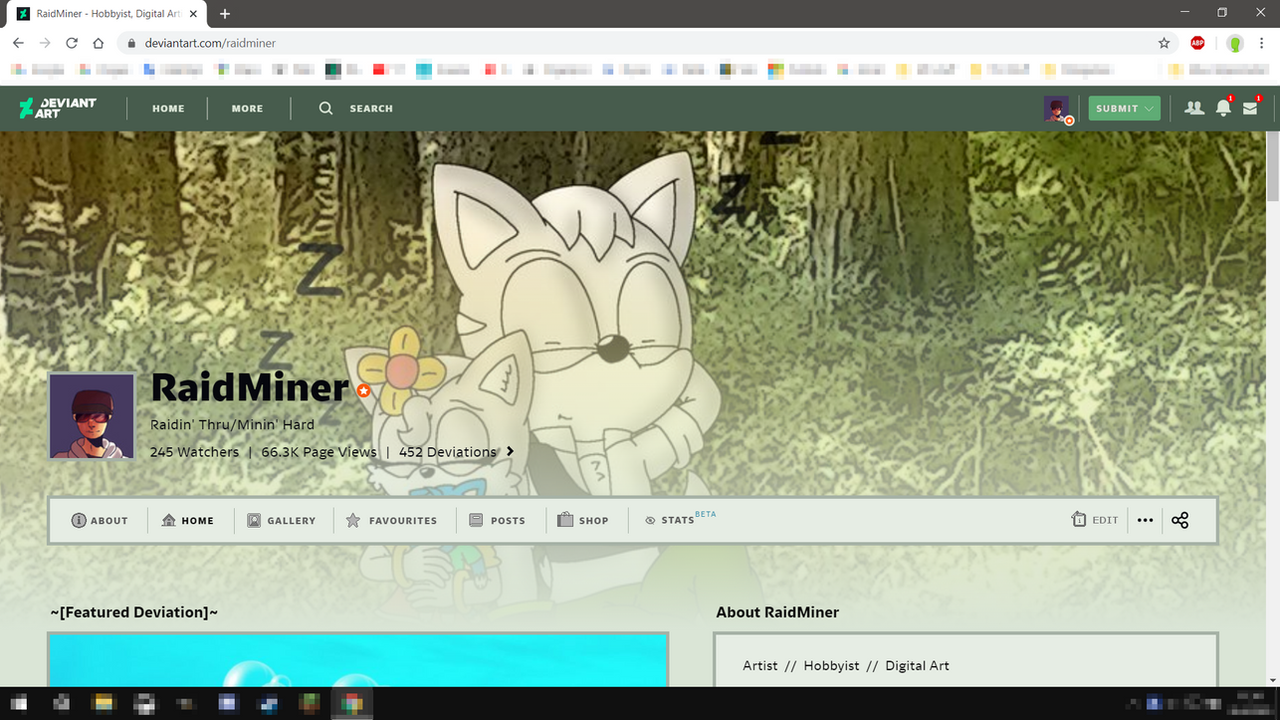Screen dimensions: 1280x720
Task: Open the messages envelope icon
Action: pyautogui.click(x=1250, y=108)
